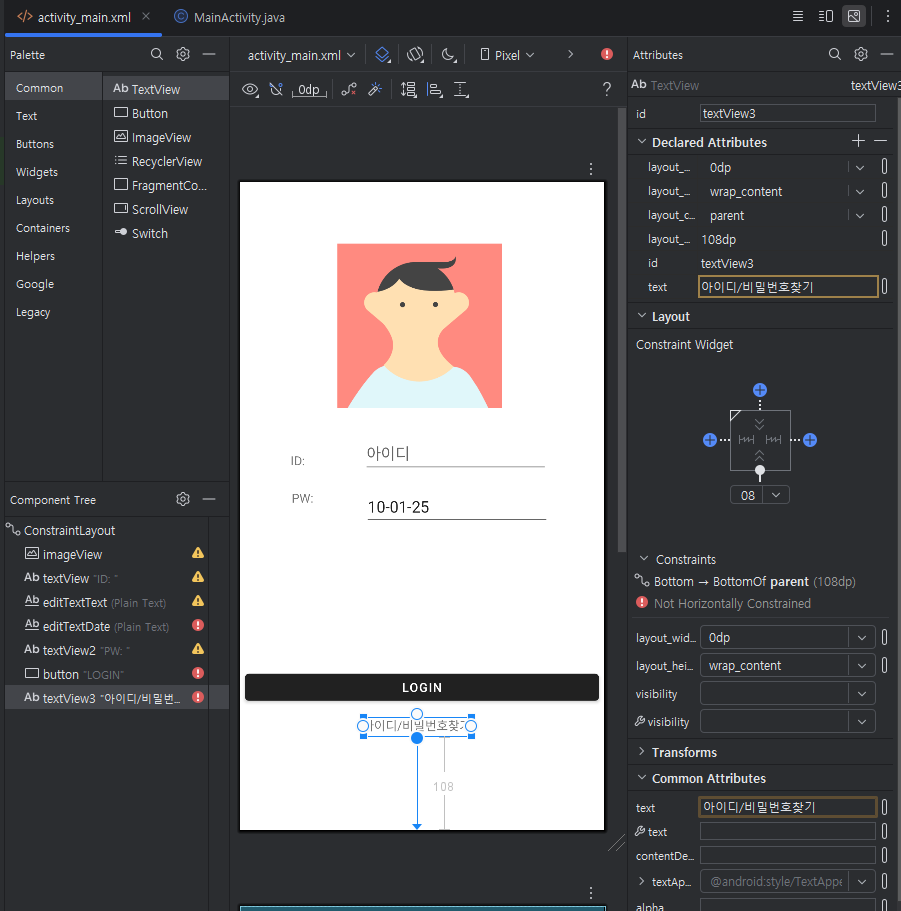Select the Buttons palette category
The image size is (901, 911).
click(53, 144)
